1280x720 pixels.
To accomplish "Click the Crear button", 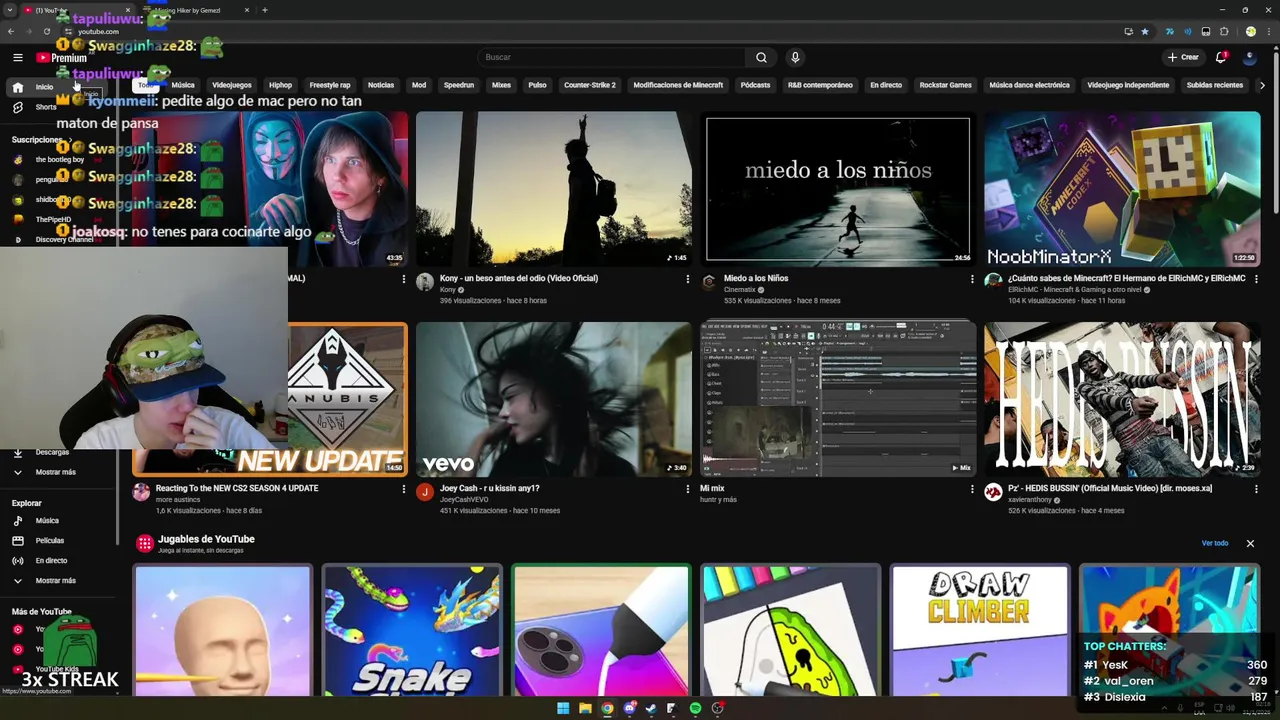I will tap(1182, 57).
